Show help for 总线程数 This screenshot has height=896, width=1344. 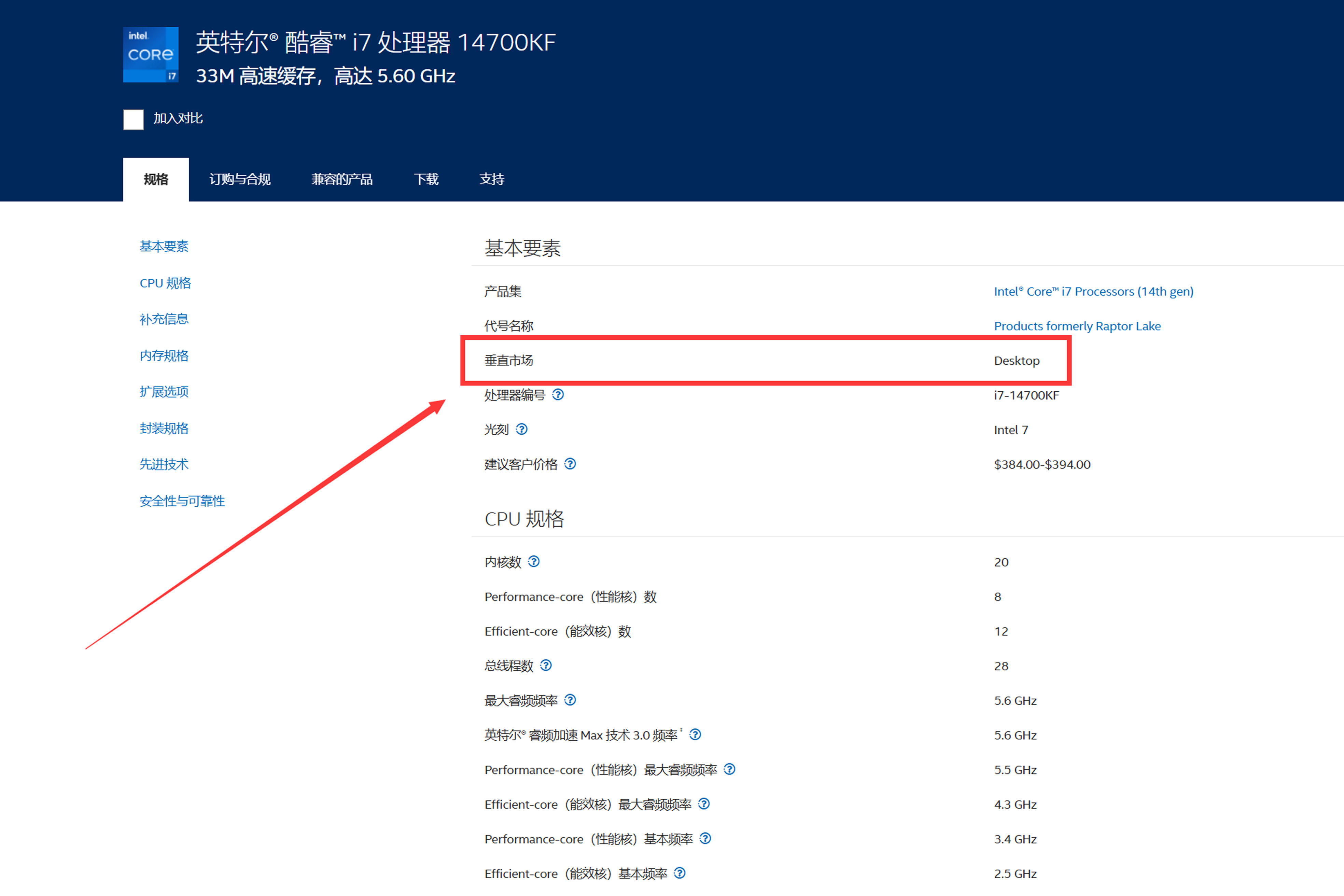click(546, 665)
